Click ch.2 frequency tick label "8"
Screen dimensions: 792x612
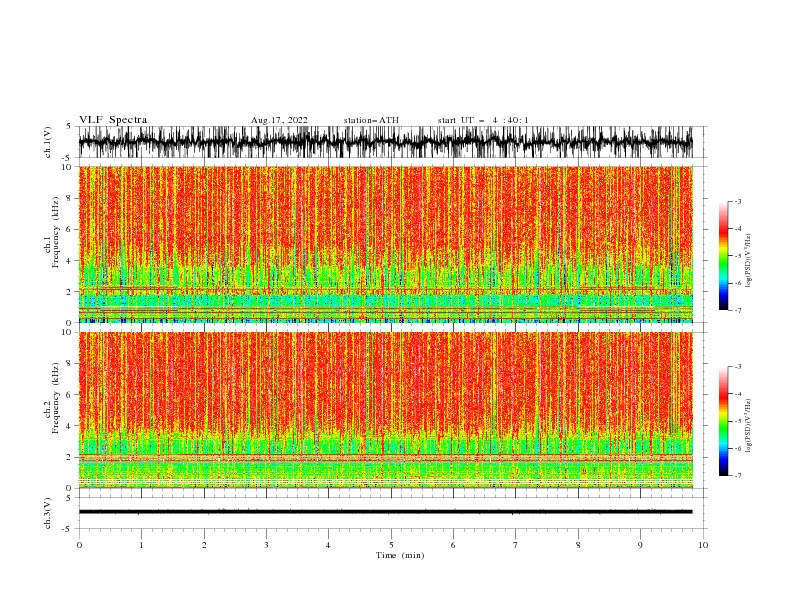(x=70, y=364)
